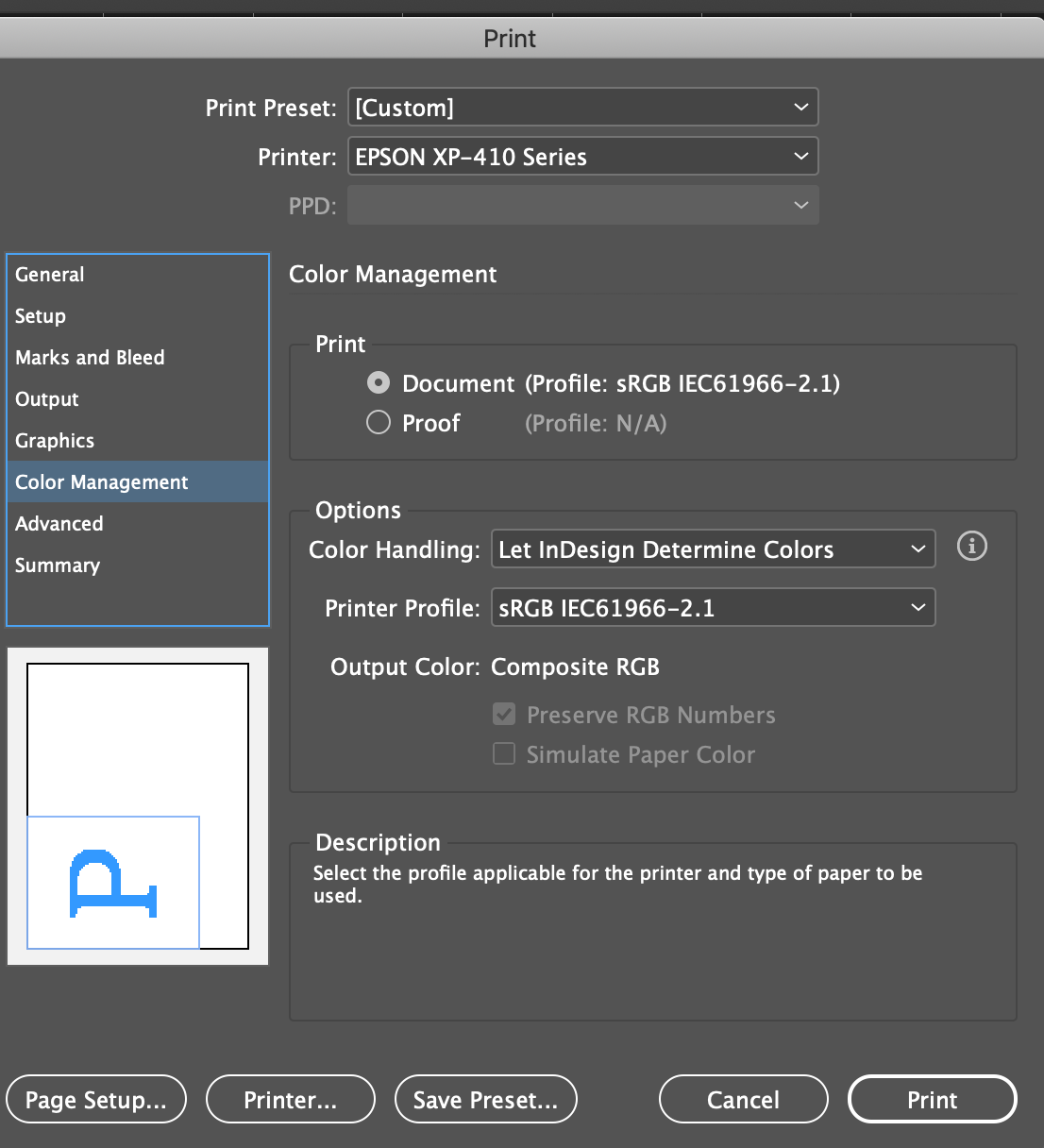The image size is (1044, 1148).
Task: Click the Color Handling info icon
Action: tap(971, 547)
